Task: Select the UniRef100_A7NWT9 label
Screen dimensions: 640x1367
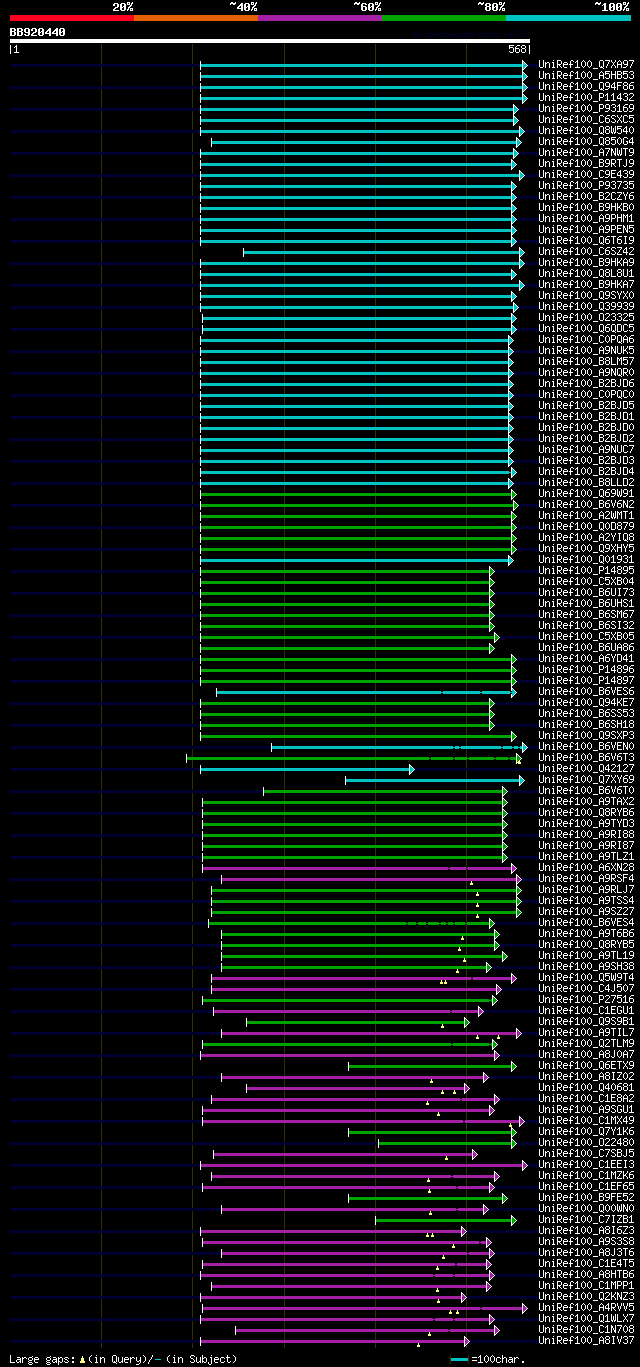Action: coord(586,152)
